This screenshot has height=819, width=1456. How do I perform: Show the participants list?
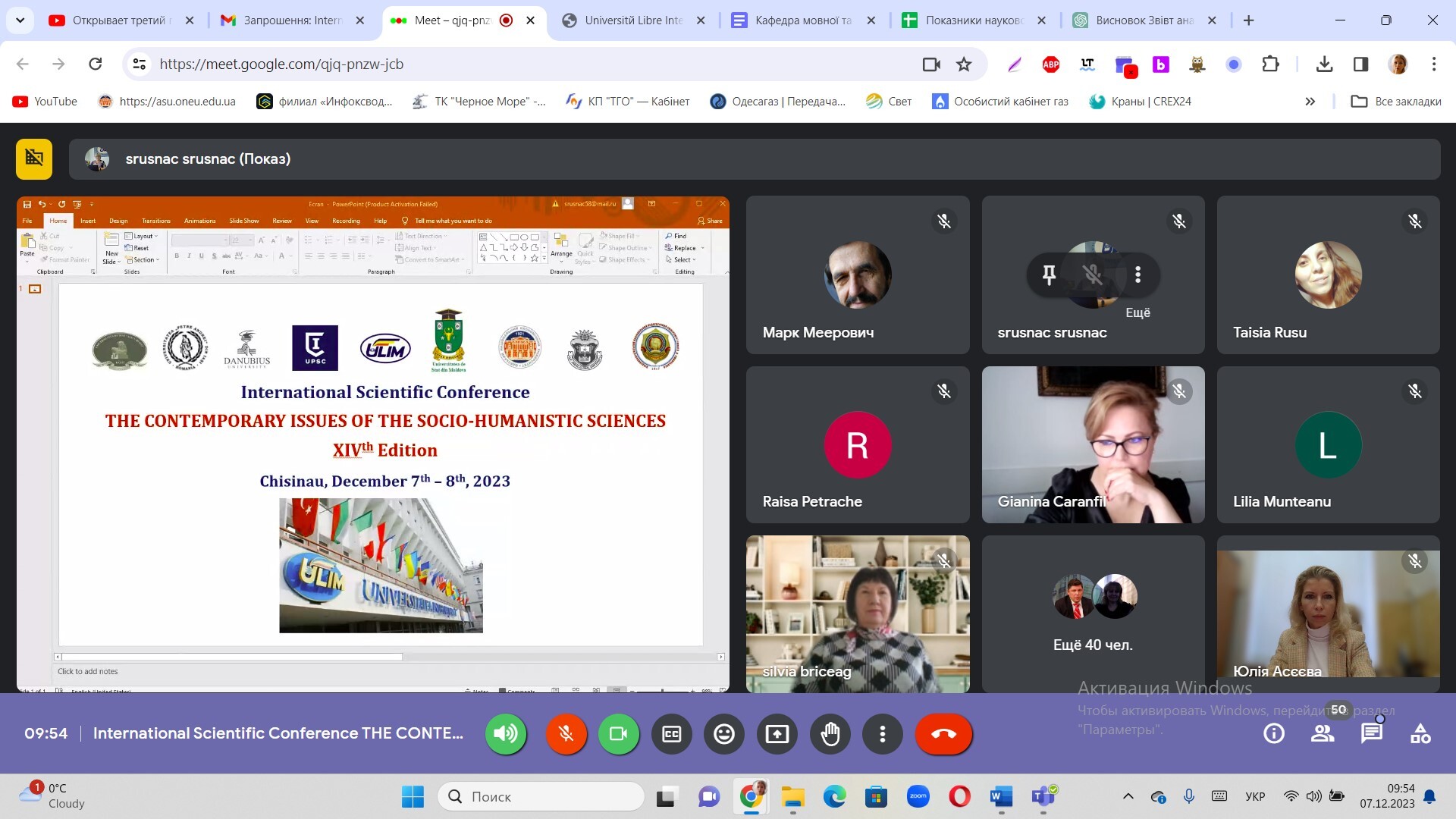coord(1323,733)
